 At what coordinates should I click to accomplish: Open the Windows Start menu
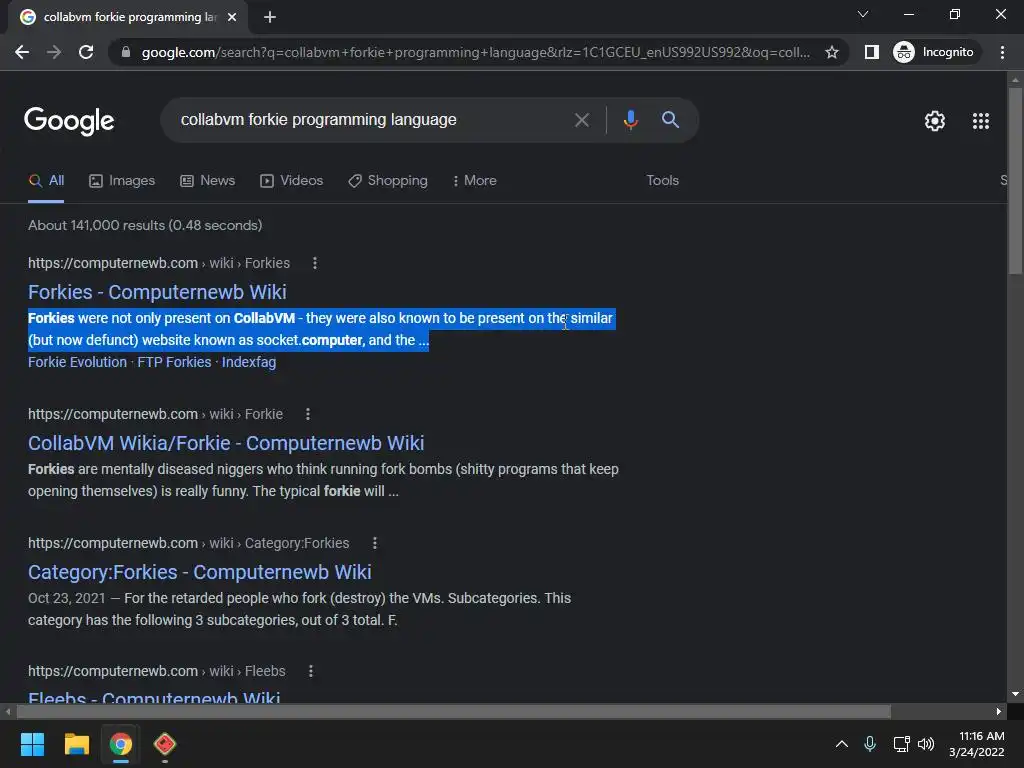pos(32,744)
